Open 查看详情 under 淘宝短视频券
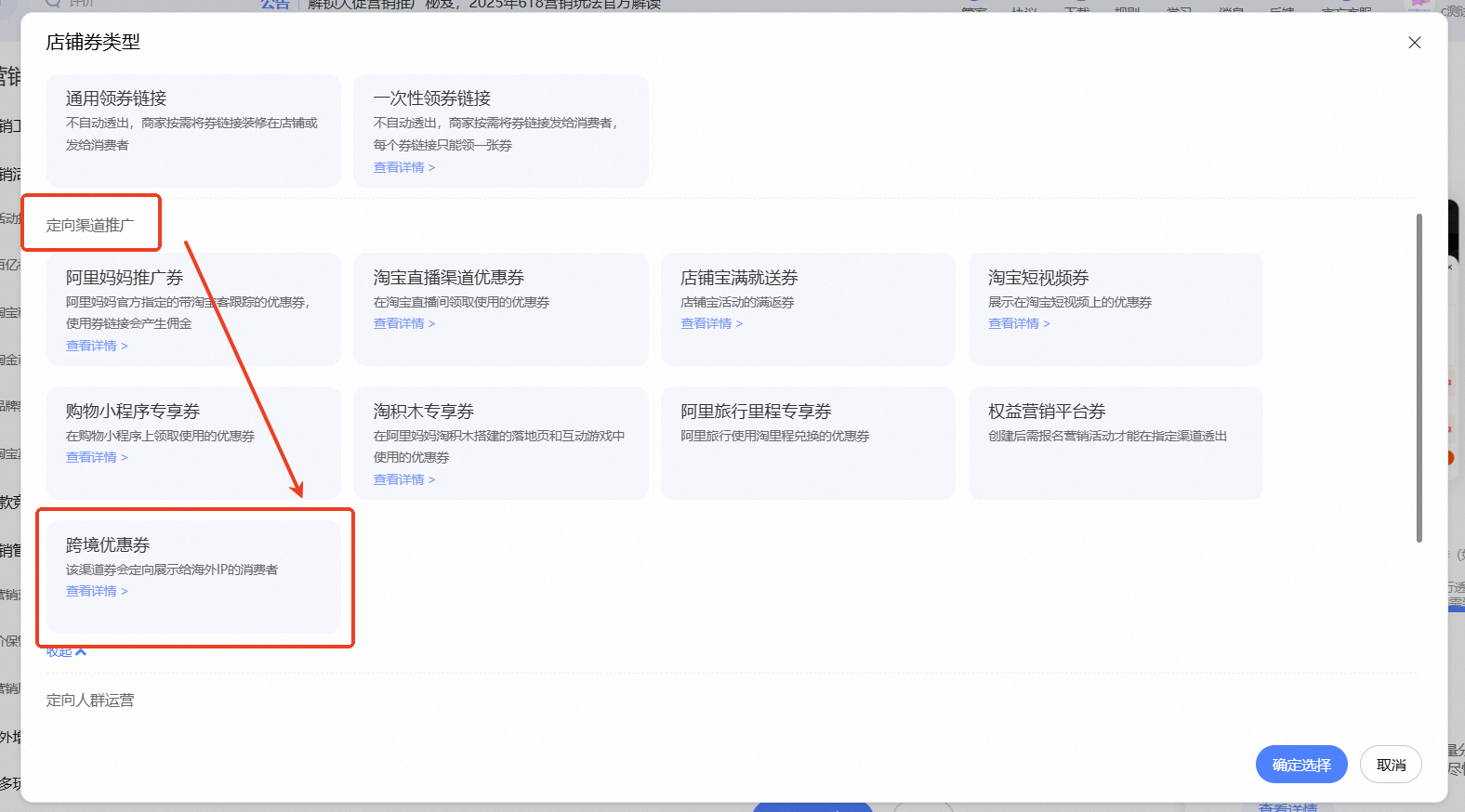Screen dimensions: 1465x812 [1019, 324]
